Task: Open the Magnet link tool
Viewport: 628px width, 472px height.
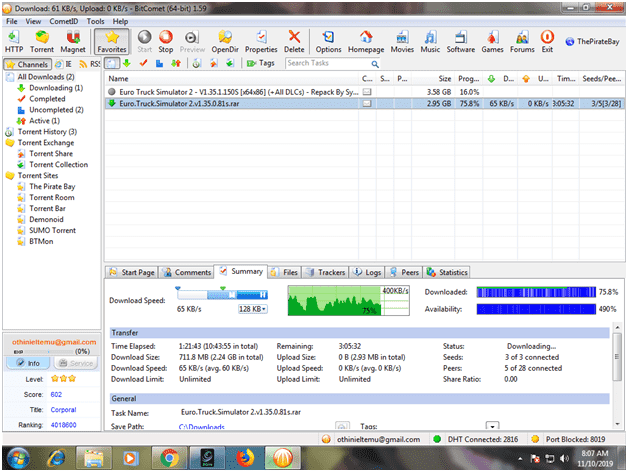Action: pyautogui.click(x=73, y=42)
